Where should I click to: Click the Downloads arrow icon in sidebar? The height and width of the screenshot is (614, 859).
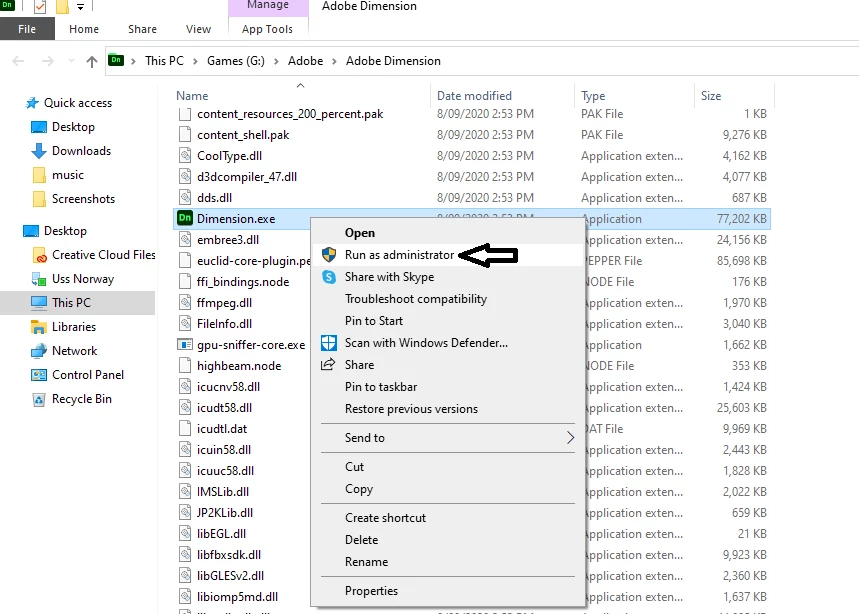tap(39, 151)
